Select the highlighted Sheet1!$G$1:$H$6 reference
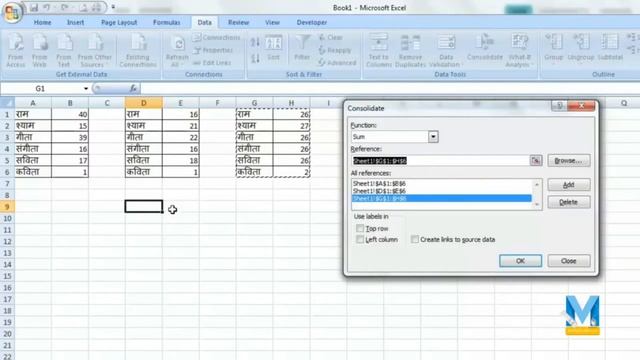The width and height of the screenshot is (640, 360). 441,198
